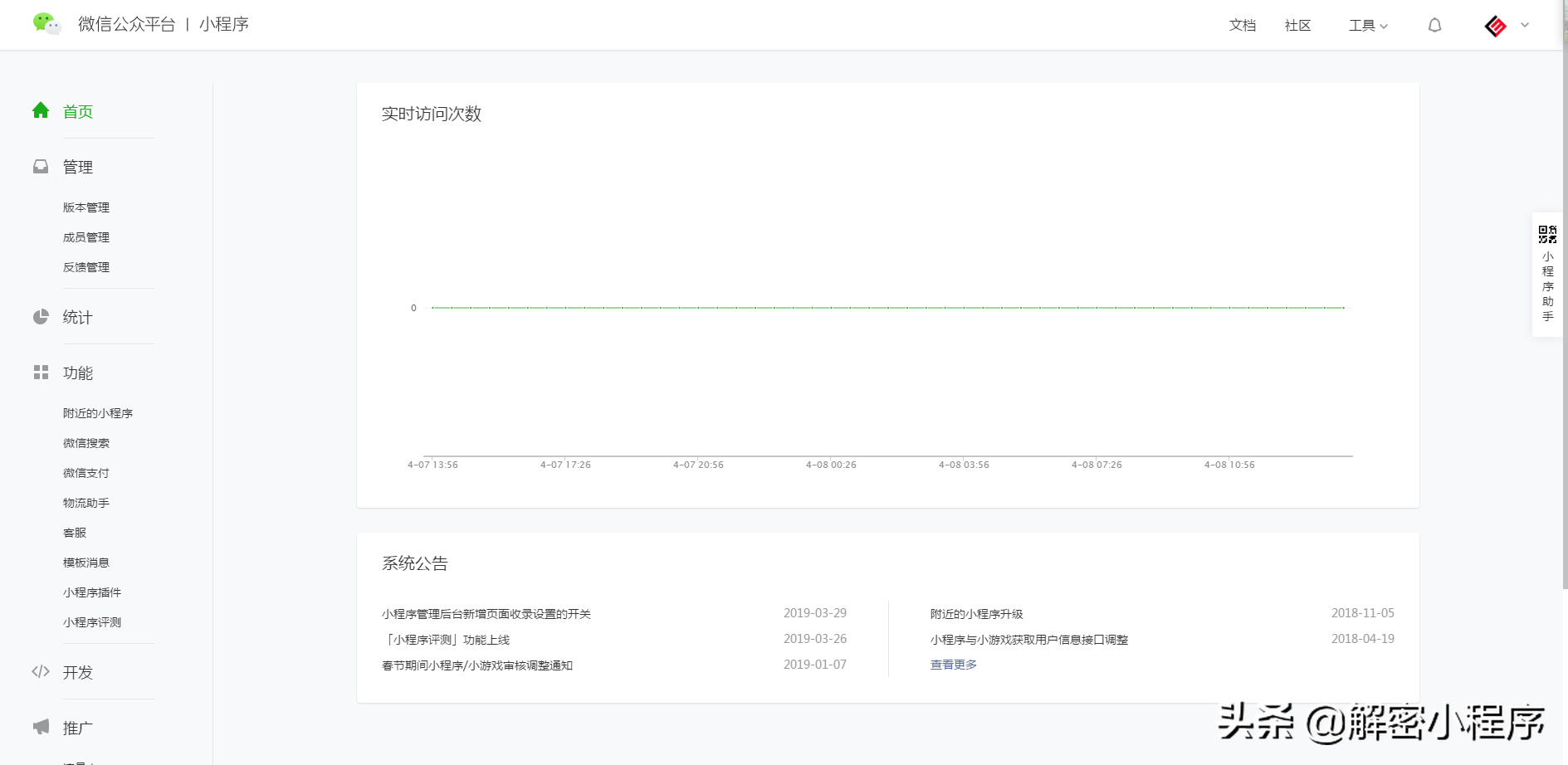Select 开发 section in sidebar
The image size is (1568, 765).
(78, 673)
